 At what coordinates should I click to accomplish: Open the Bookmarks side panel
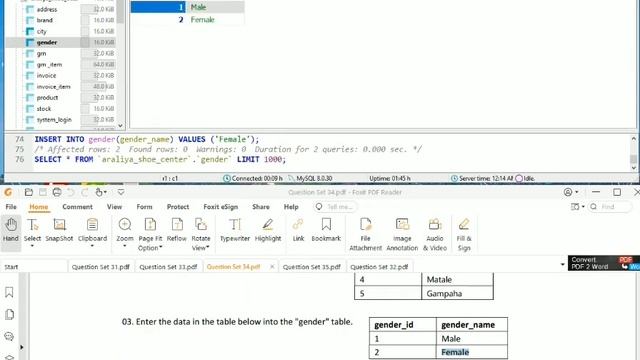pos(9,292)
